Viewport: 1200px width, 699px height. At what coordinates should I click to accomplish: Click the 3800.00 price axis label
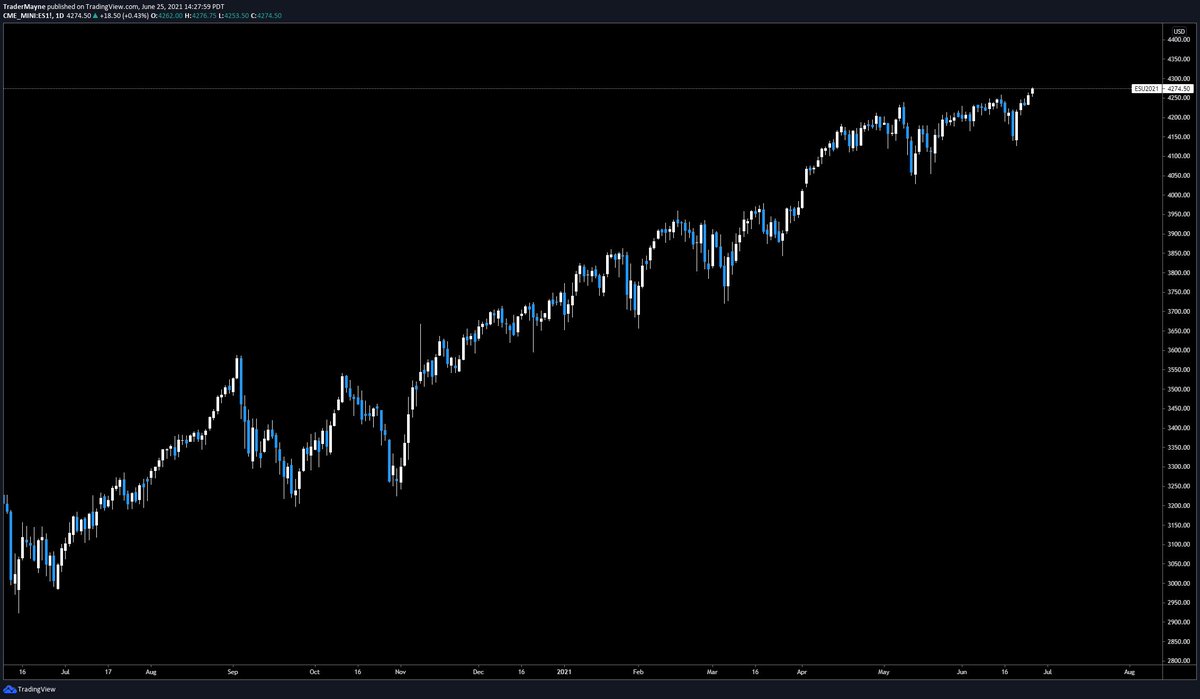[x=1178, y=273]
